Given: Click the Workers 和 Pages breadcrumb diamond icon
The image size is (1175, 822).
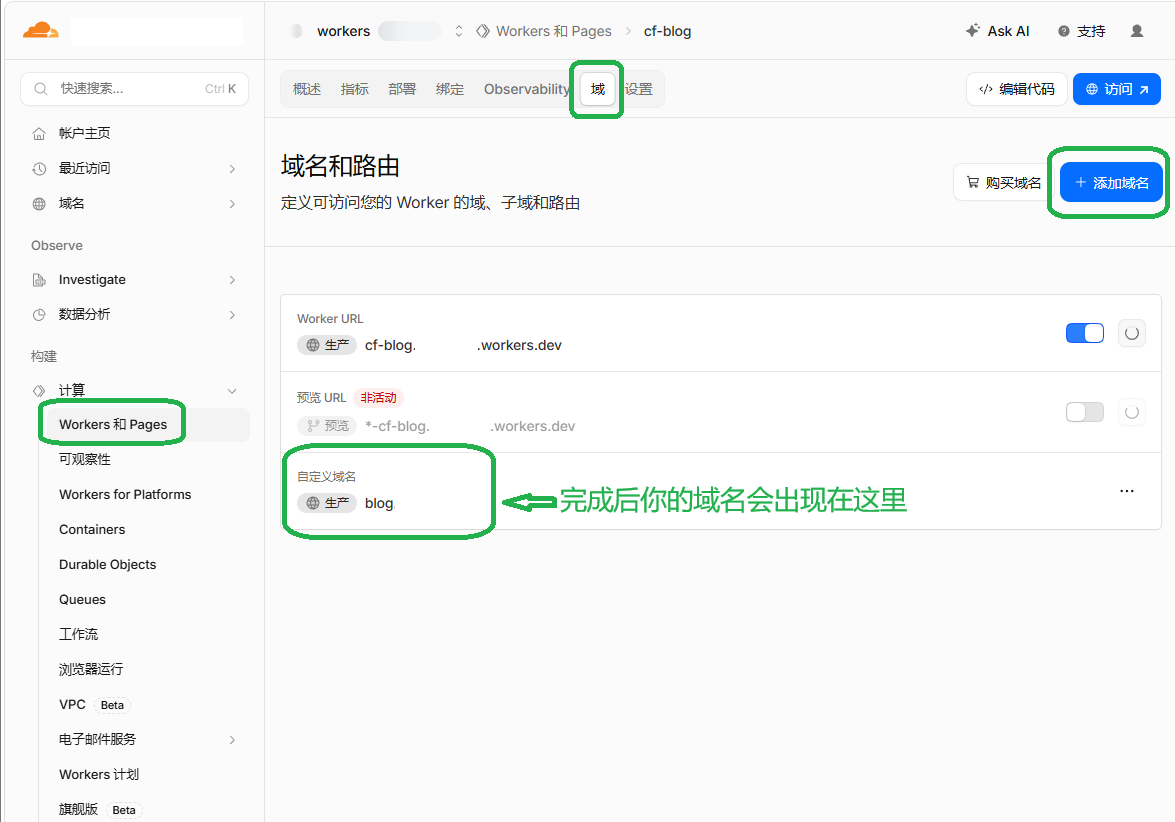Looking at the screenshot, I should point(483,31).
